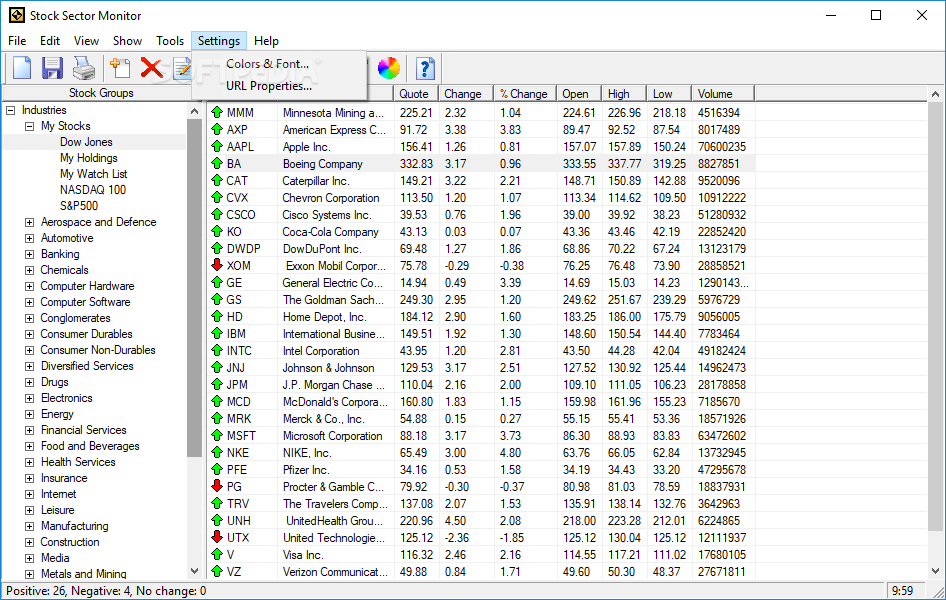Open the Help menu

pos(266,41)
